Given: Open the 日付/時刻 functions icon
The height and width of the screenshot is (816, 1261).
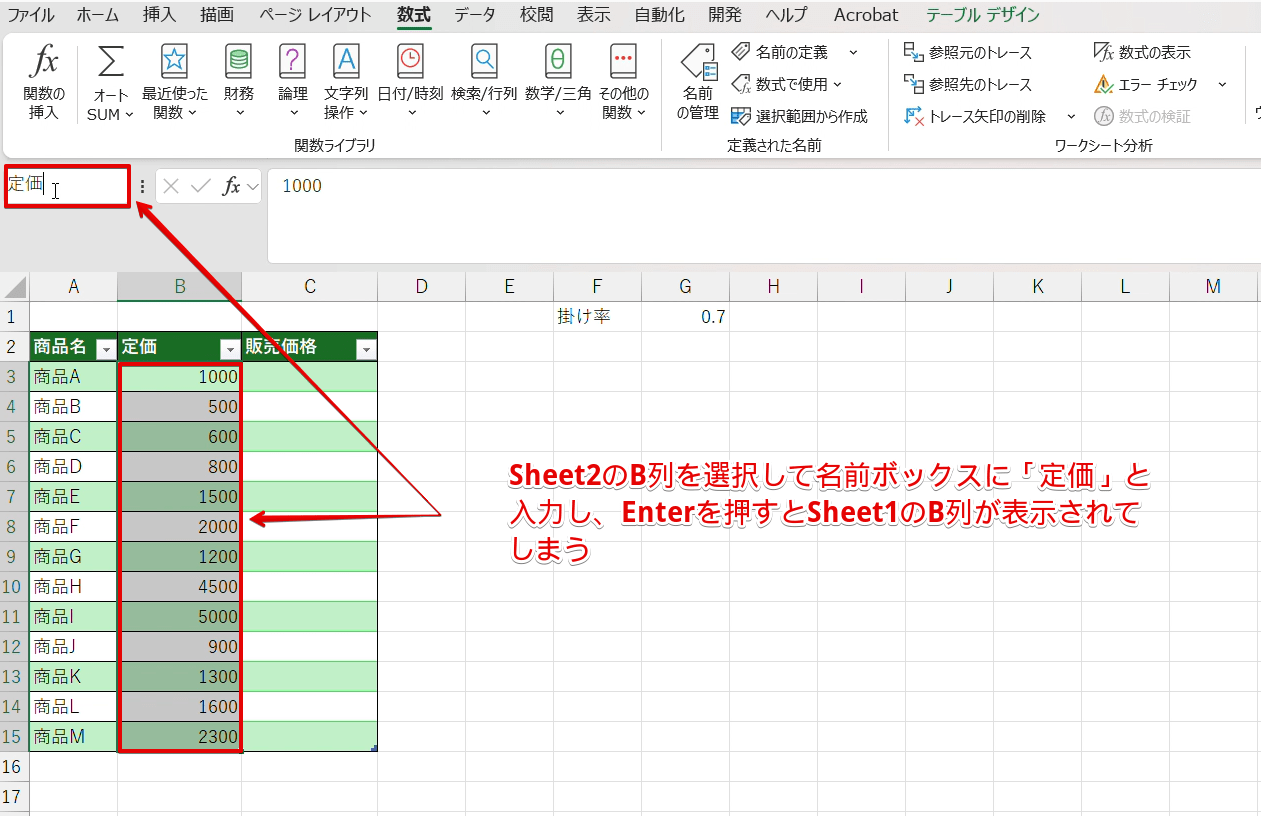Looking at the screenshot, I should 410,61.
